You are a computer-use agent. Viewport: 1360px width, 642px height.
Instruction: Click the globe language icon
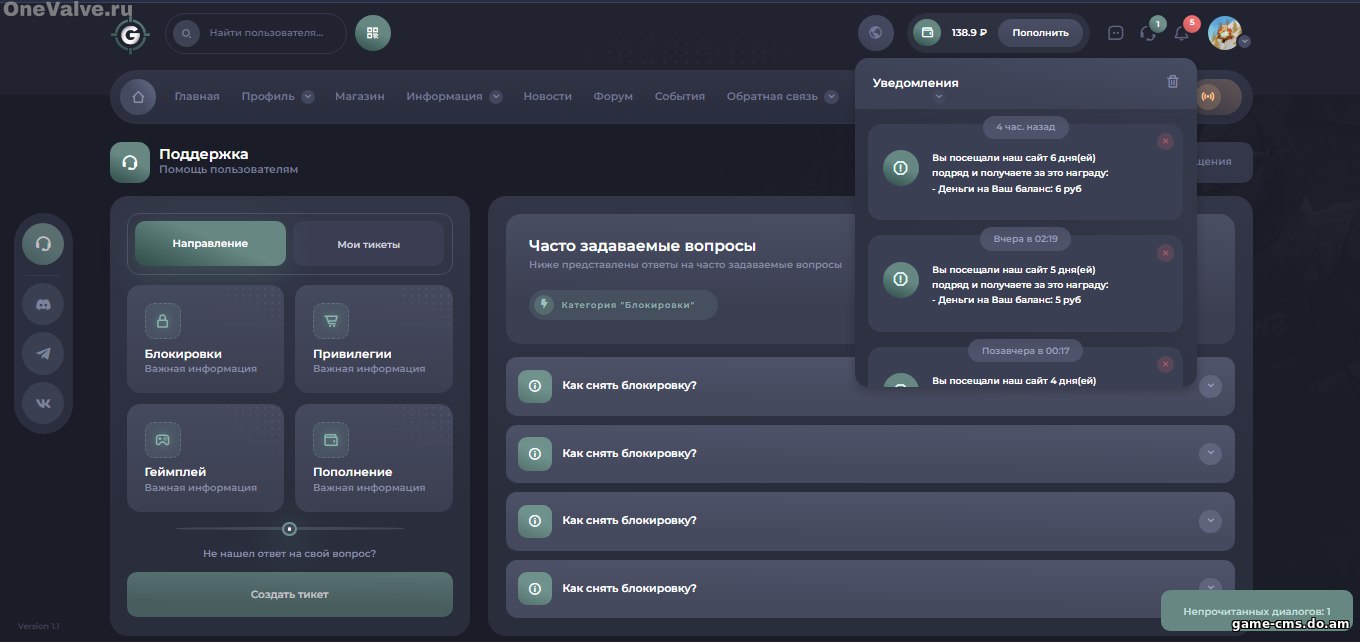[876, 33]
